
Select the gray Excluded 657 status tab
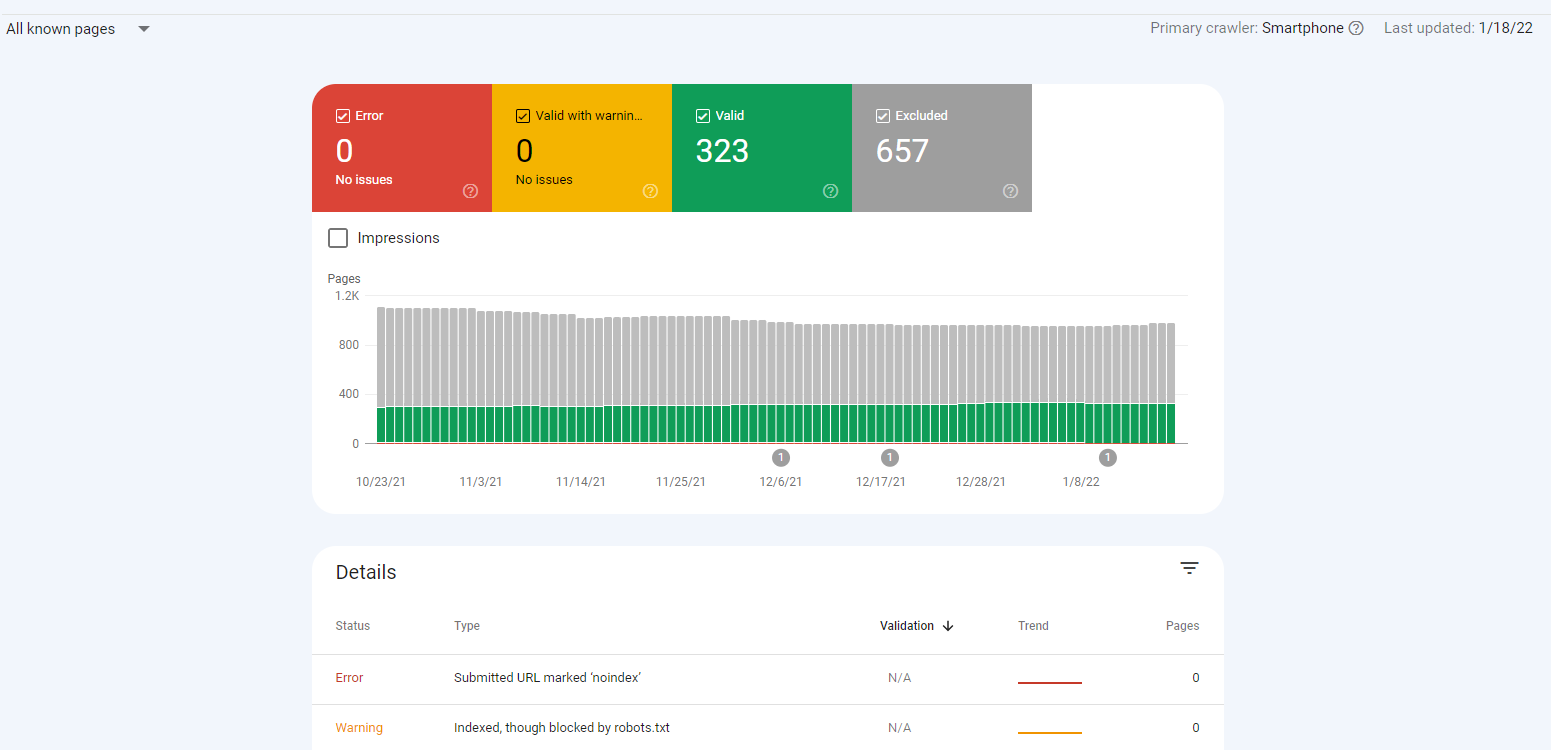(x=941, y=148)
